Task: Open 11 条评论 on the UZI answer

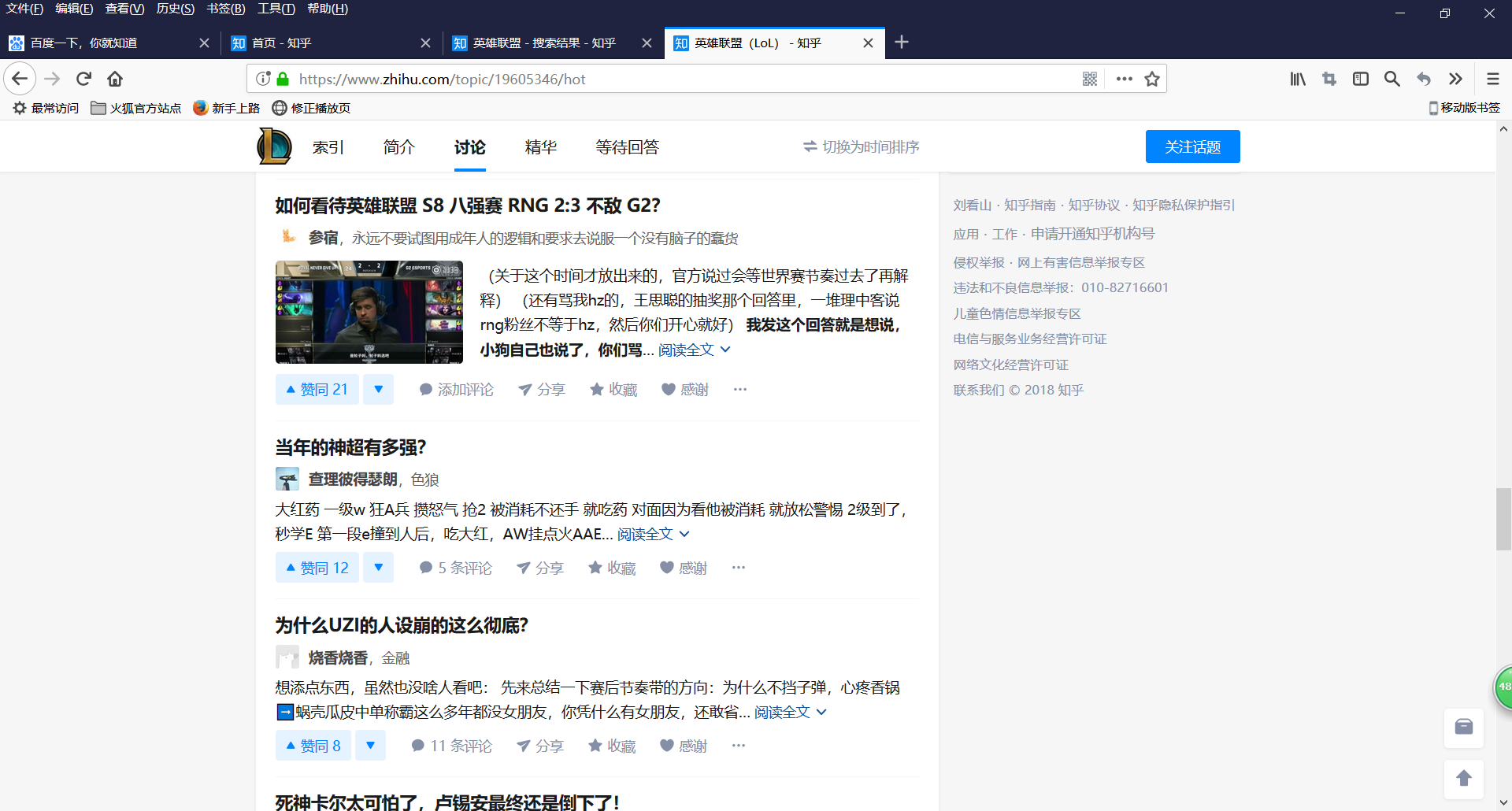Action: pos(452,746)
